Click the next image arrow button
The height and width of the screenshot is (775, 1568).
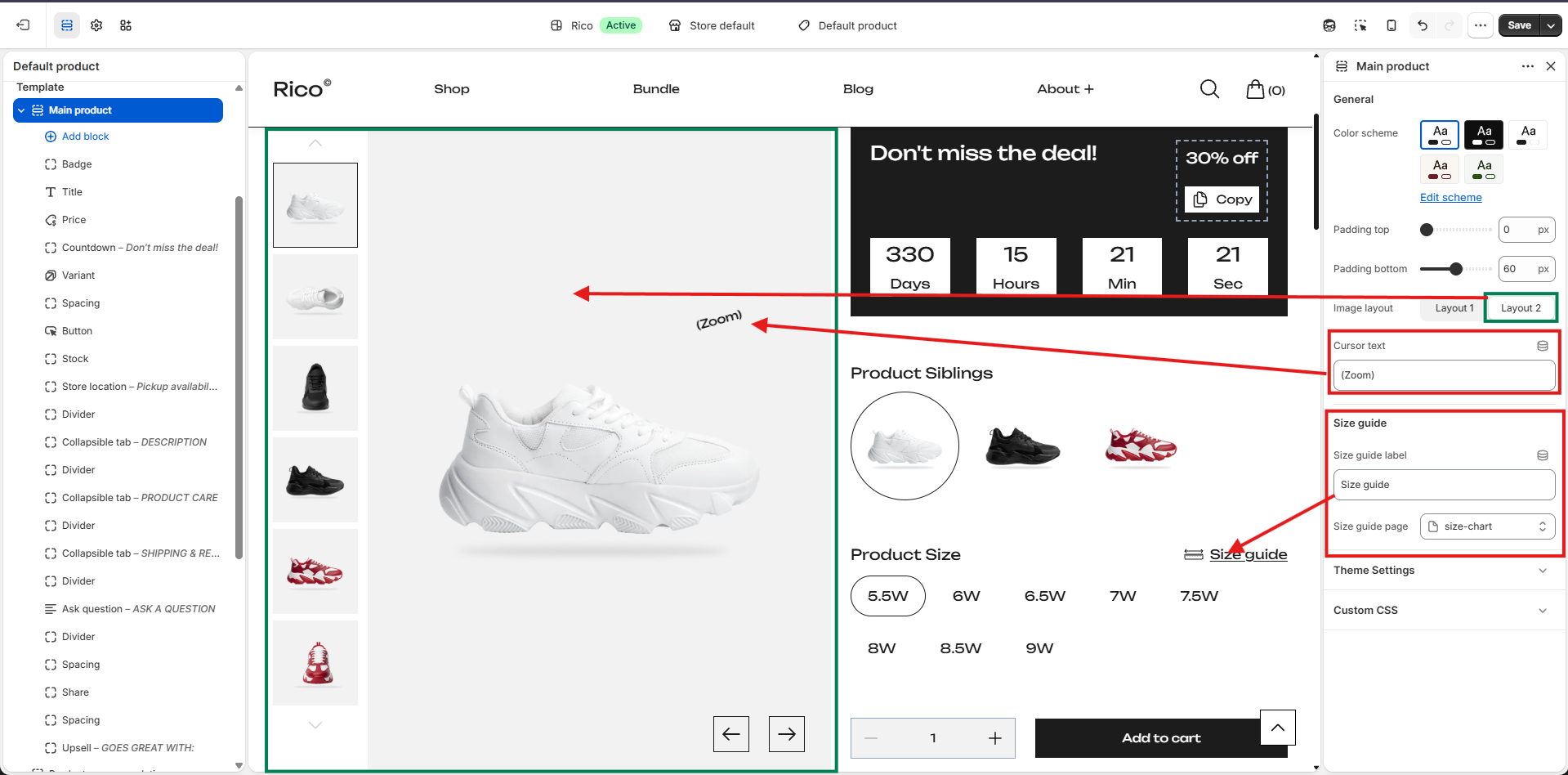coord(787,734)
